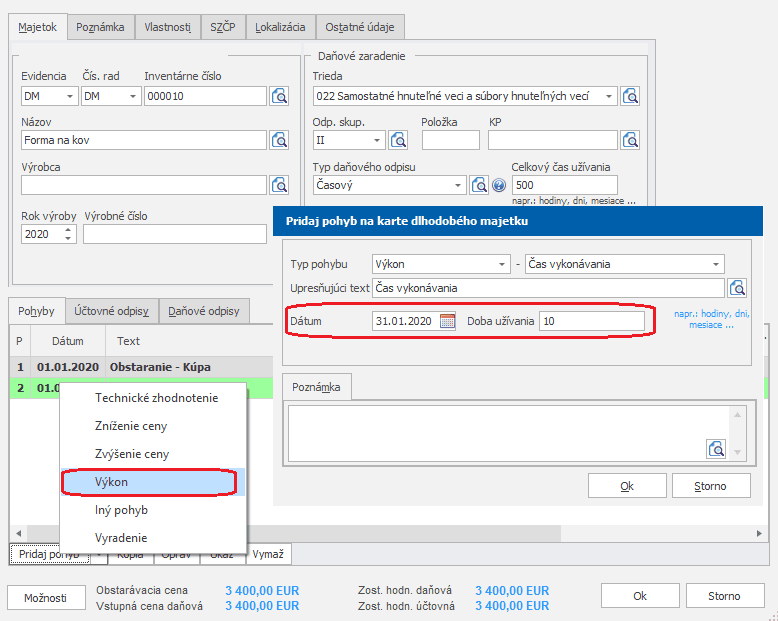Open lookup icon beside Odp. skup. field
Image resolution: width=778 pixels, height=621 pixels.
point(398,140)
